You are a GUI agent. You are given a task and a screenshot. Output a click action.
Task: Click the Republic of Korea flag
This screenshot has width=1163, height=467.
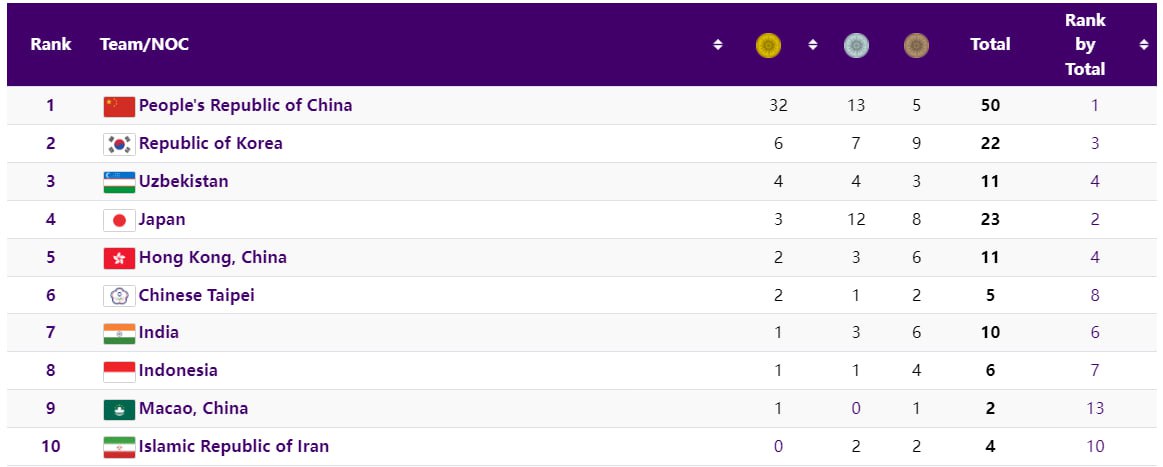pyautogui.click(x=119, y=144)
